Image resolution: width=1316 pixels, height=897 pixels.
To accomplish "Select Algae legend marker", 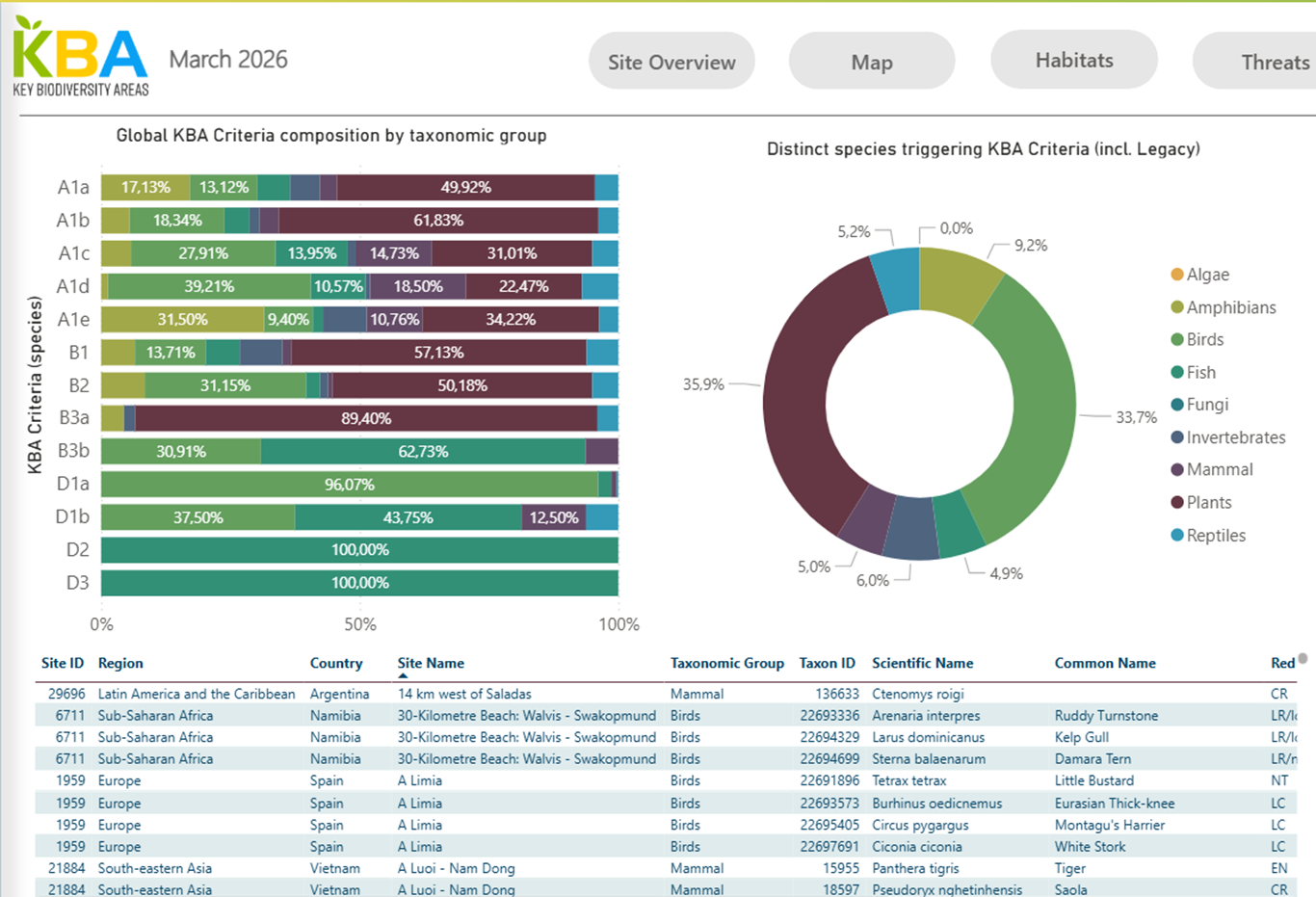I will tap(1177, 275).
